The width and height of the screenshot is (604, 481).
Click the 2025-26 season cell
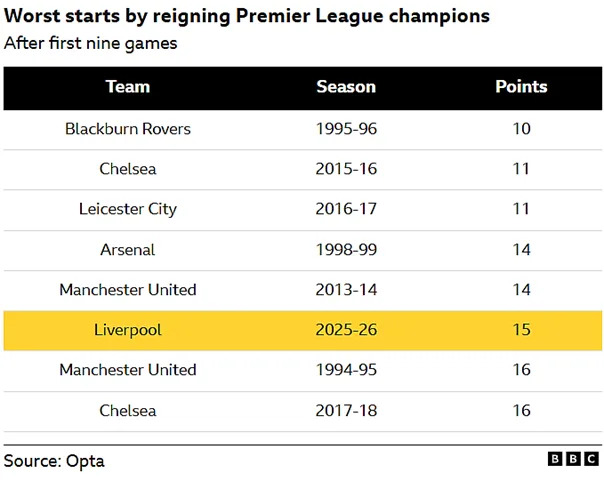click(346, 330)
